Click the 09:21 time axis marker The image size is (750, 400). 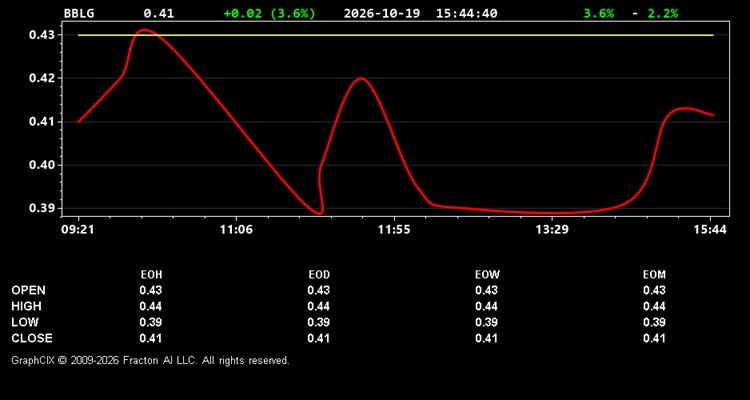click(x=78, y=230)
